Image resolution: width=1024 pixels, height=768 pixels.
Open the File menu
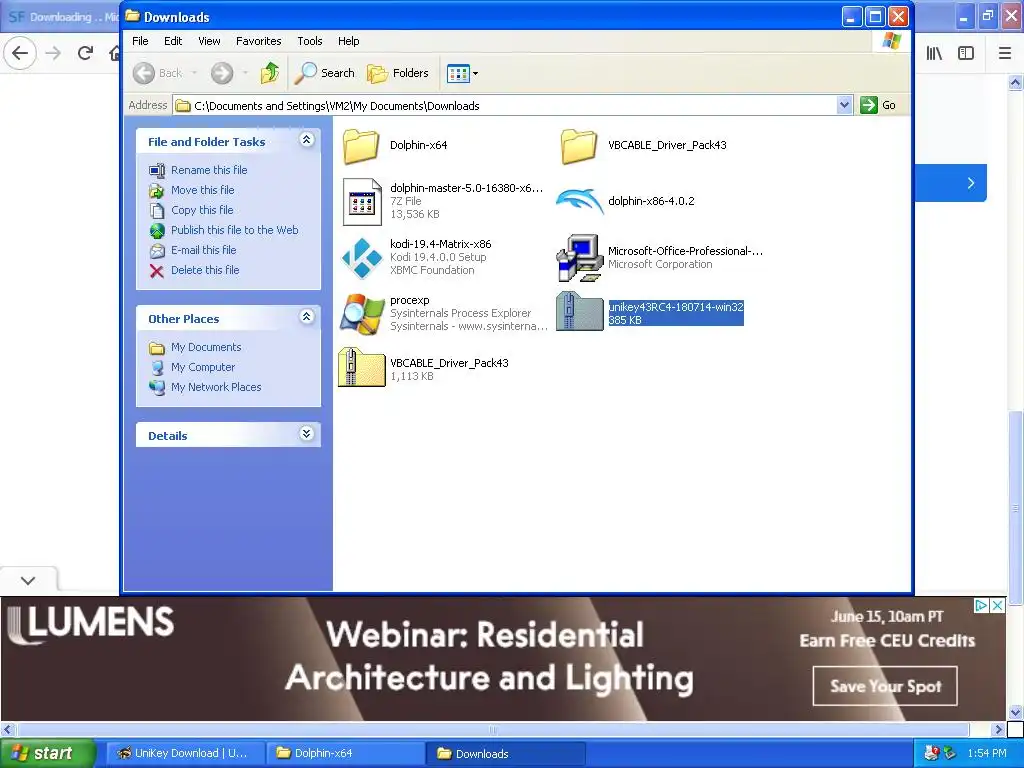[x=140, y=40]
